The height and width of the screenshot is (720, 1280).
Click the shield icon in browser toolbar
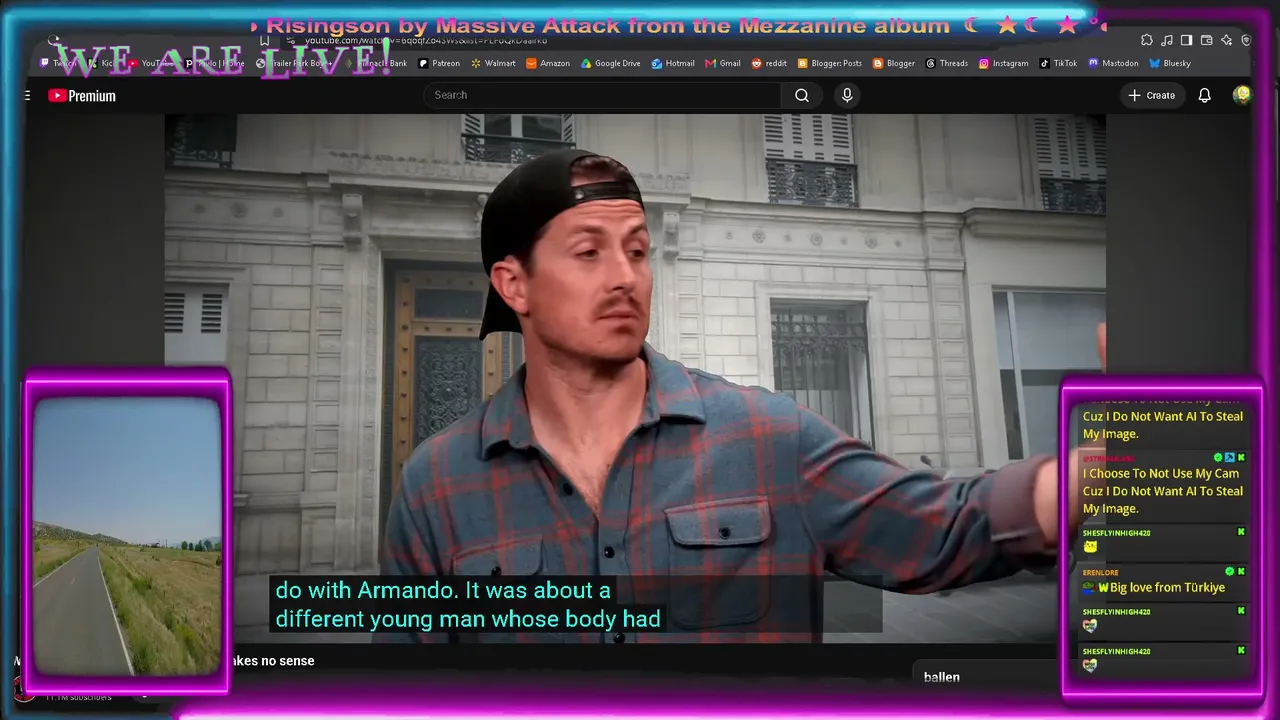point(1246,40)
